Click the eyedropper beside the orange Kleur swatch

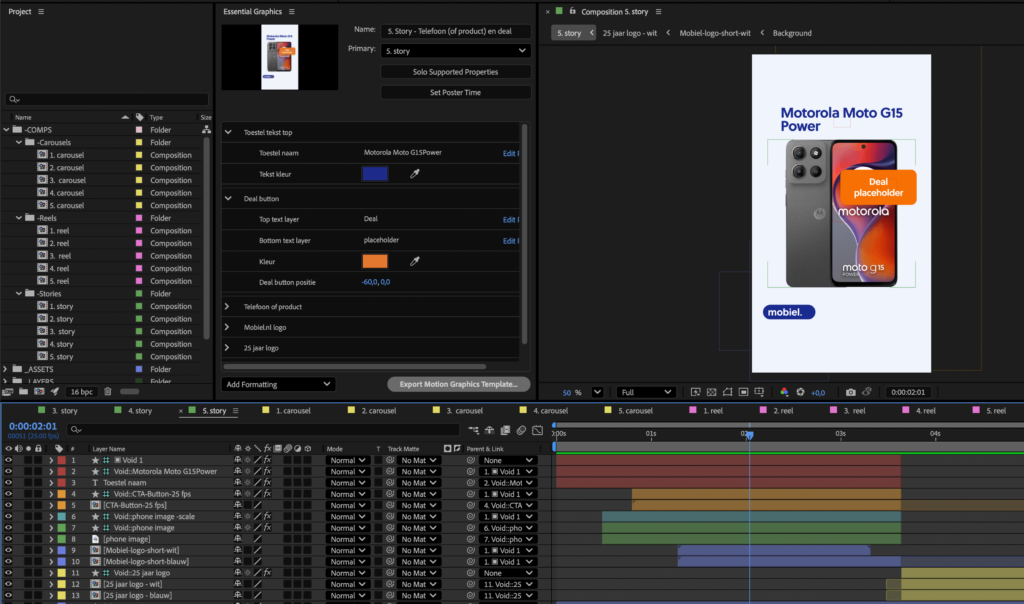[413, 261]
